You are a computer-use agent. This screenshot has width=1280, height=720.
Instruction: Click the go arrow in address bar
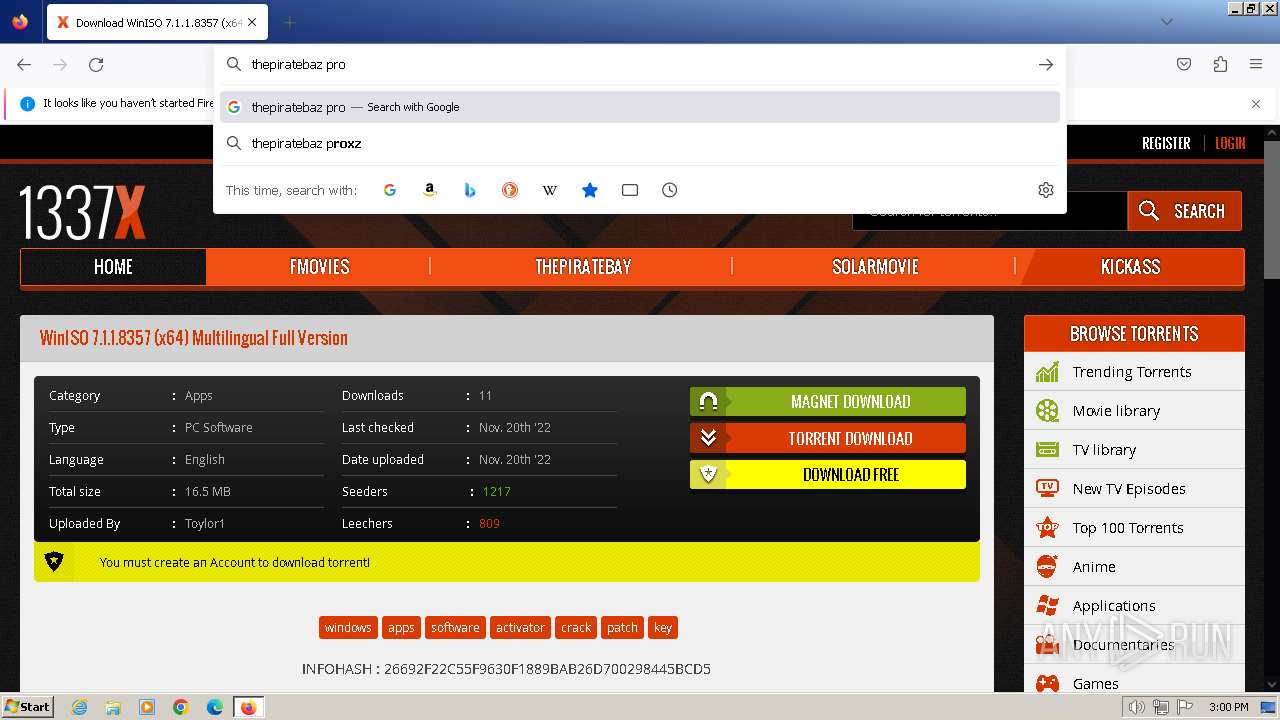point(1046,64)
